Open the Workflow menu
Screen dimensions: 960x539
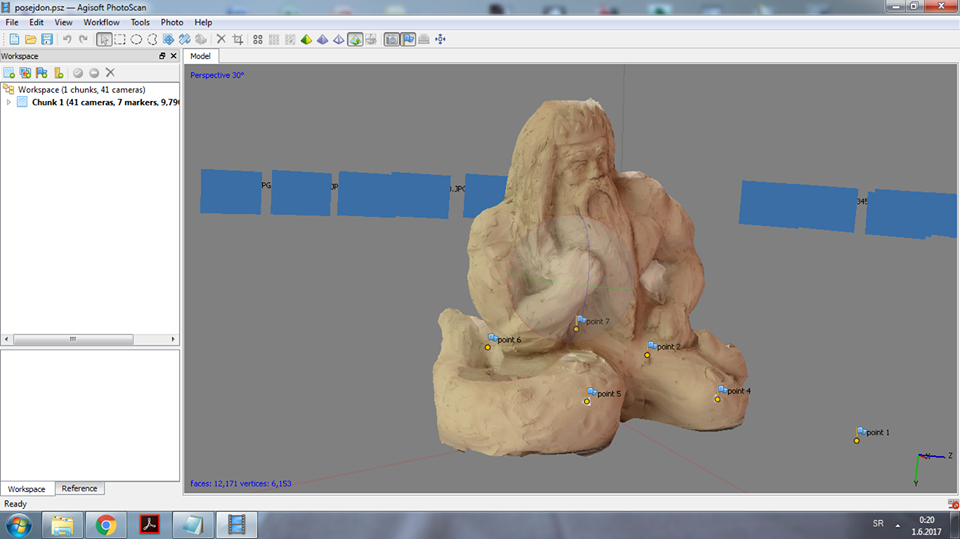click(101, 22)
